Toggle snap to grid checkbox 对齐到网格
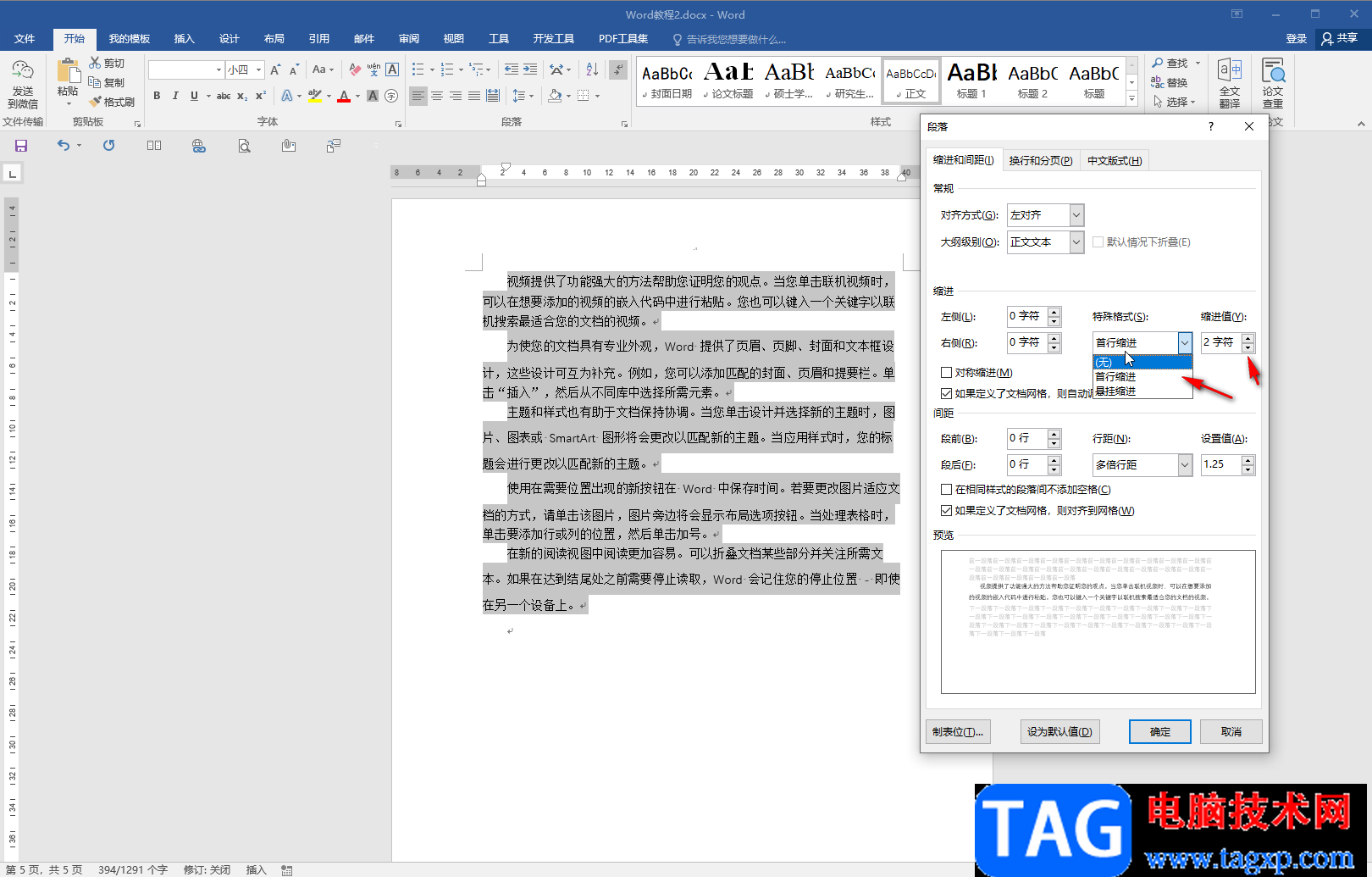 947,510
